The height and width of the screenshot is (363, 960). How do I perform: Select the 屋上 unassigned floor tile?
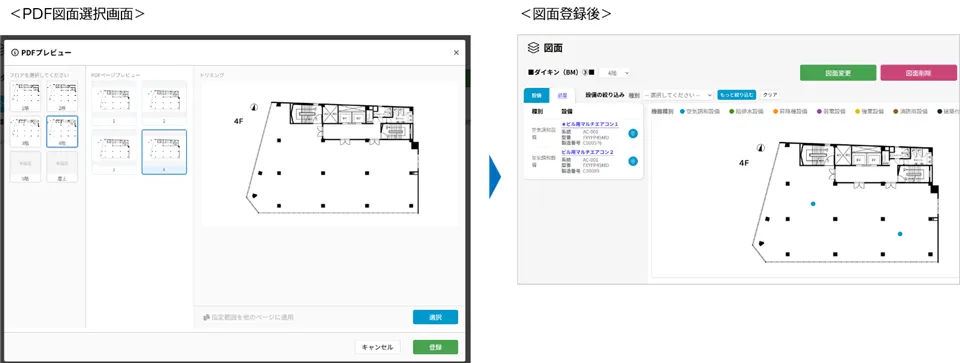coord(62,167)
